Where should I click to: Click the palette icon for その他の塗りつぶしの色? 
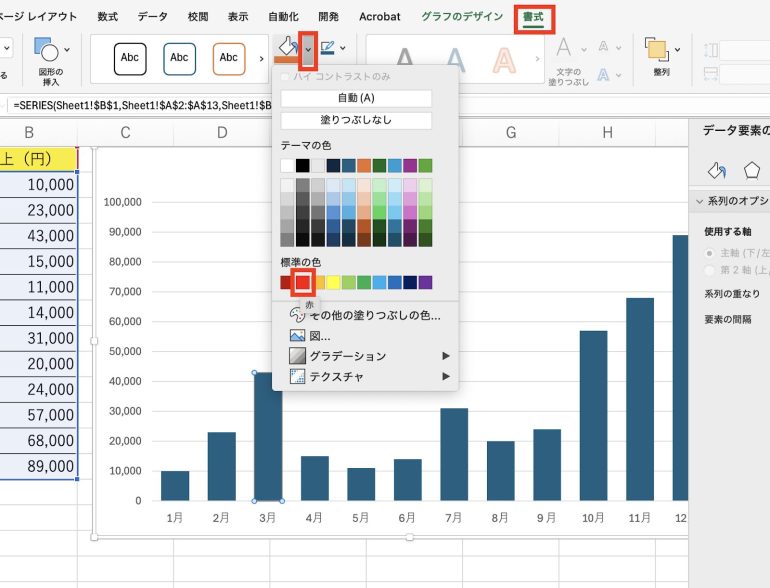point(297,315)
